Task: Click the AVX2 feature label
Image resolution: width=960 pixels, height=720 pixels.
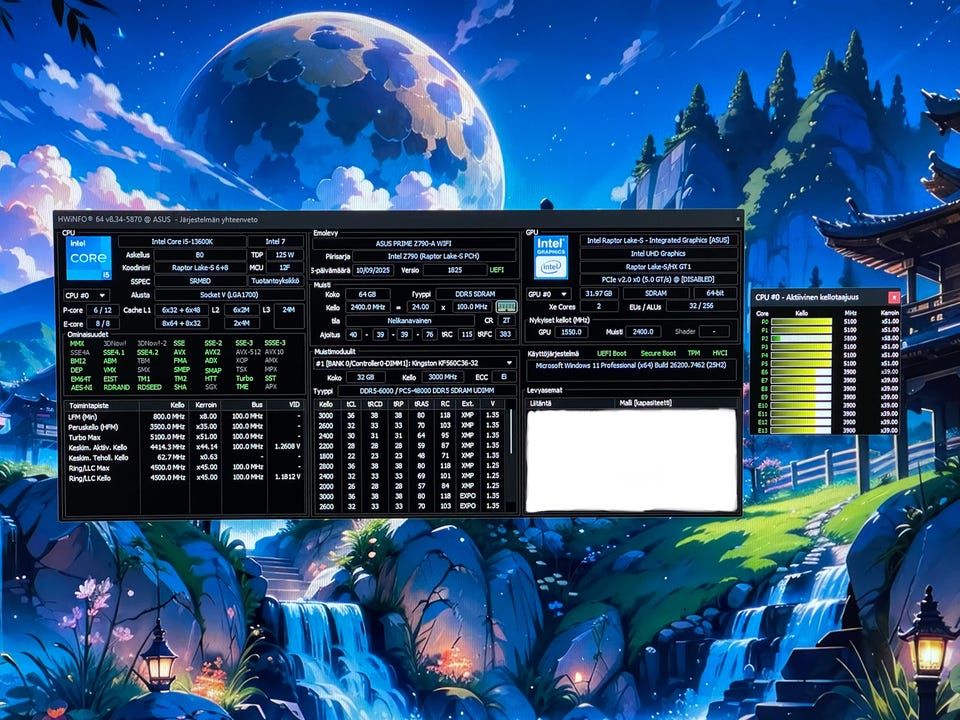Action: (212, 352)
